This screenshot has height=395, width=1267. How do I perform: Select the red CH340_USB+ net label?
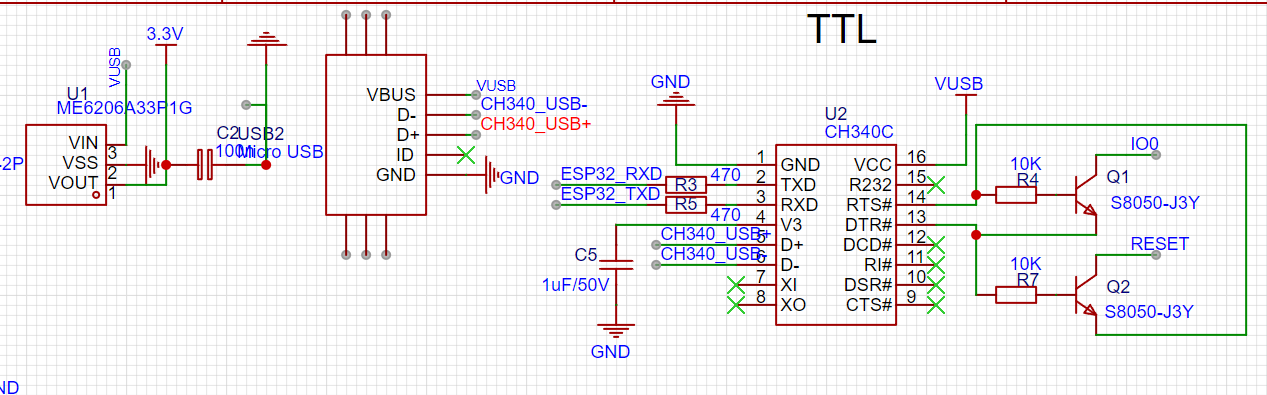coord(536,124)
